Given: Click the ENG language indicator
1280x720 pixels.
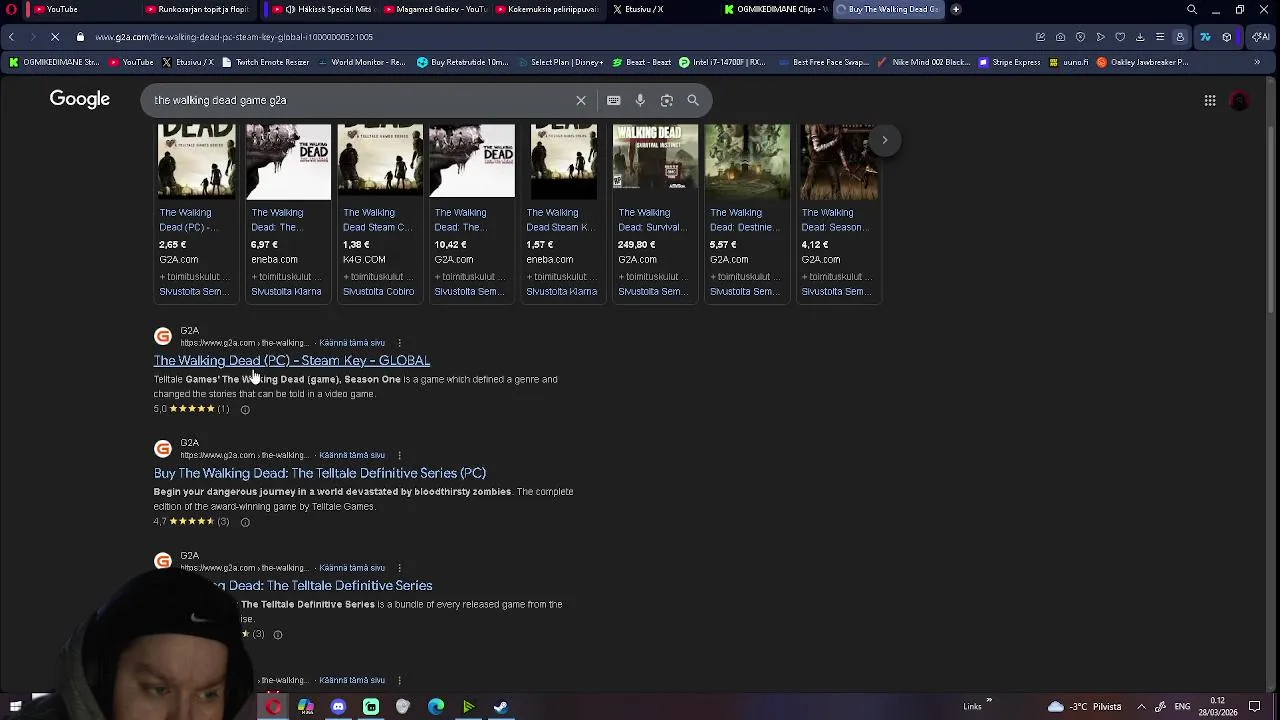Looking at the screenshot, I should tap(1182, 707).
